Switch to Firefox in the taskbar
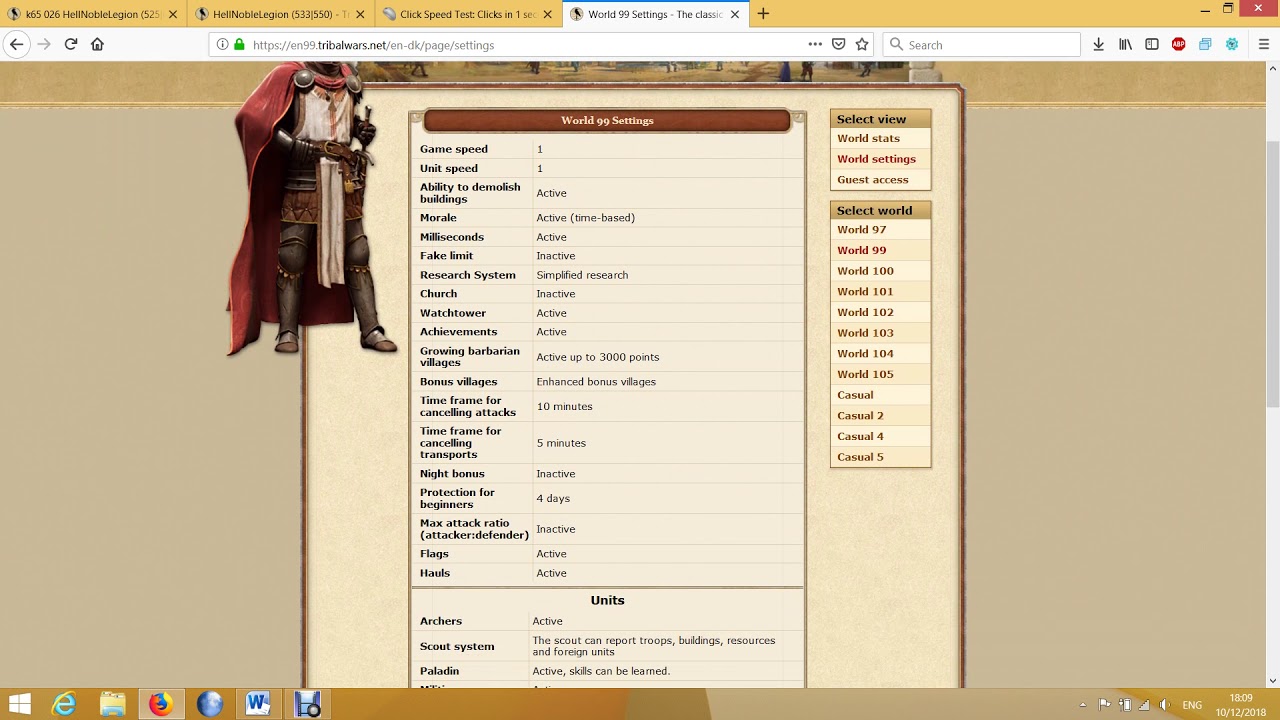The image size is (1280, 720). pyautogui.click(x=160, y=704)
